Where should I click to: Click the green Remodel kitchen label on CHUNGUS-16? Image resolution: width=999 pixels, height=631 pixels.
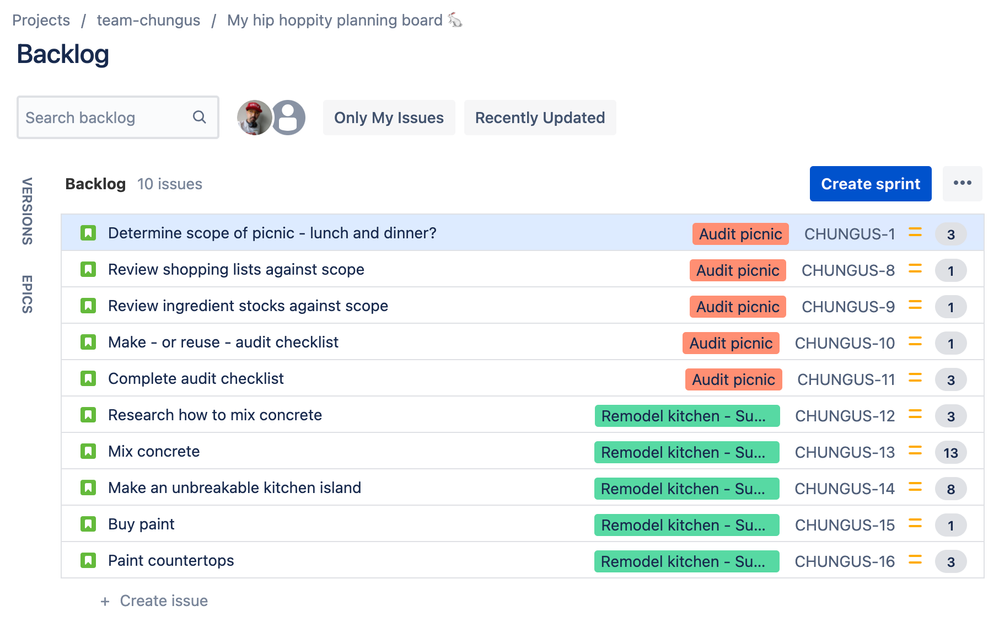coord(687,562)
